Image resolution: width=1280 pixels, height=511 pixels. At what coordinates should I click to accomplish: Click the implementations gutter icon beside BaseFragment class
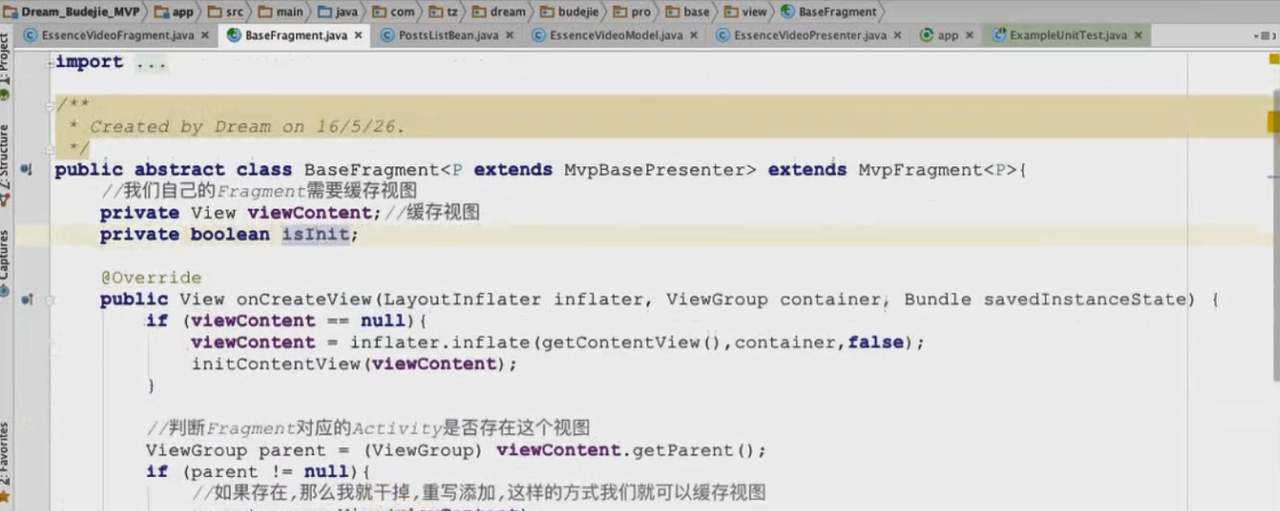pyautogui.click(x=27, y=170)
